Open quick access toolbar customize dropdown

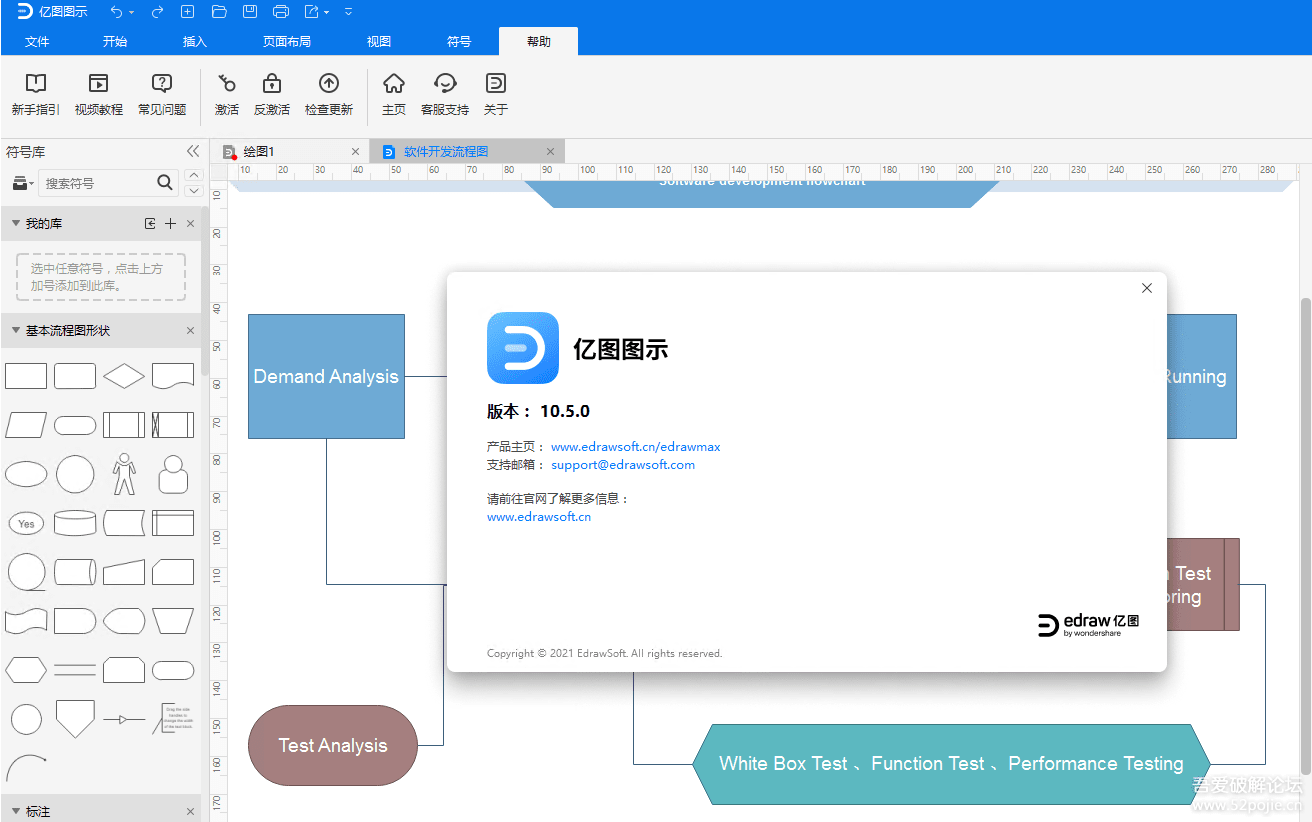tap(348, 12)
